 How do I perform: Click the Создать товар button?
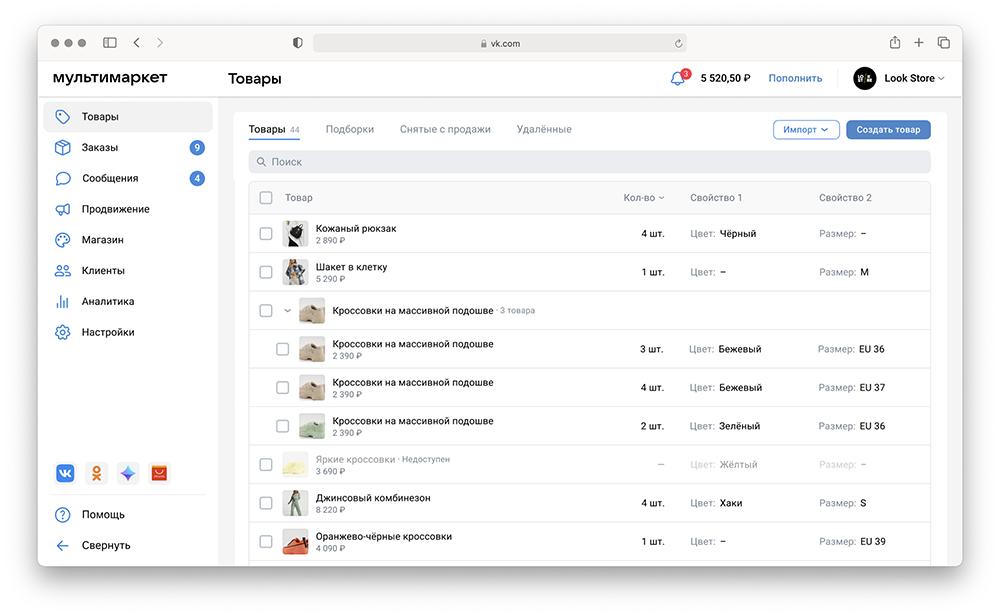(888, 130)
